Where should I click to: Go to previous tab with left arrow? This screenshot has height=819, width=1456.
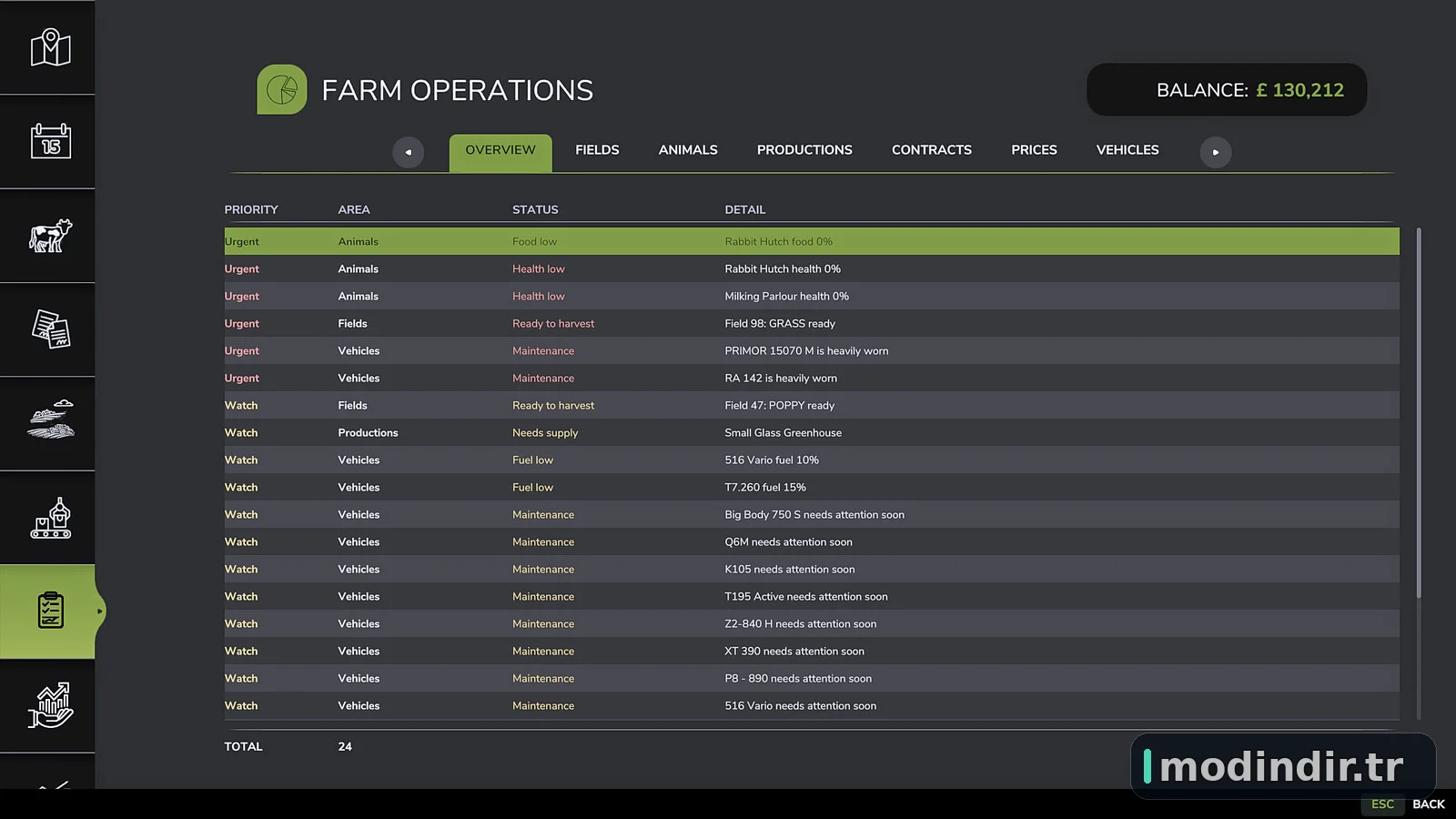(x=409, y=152)
